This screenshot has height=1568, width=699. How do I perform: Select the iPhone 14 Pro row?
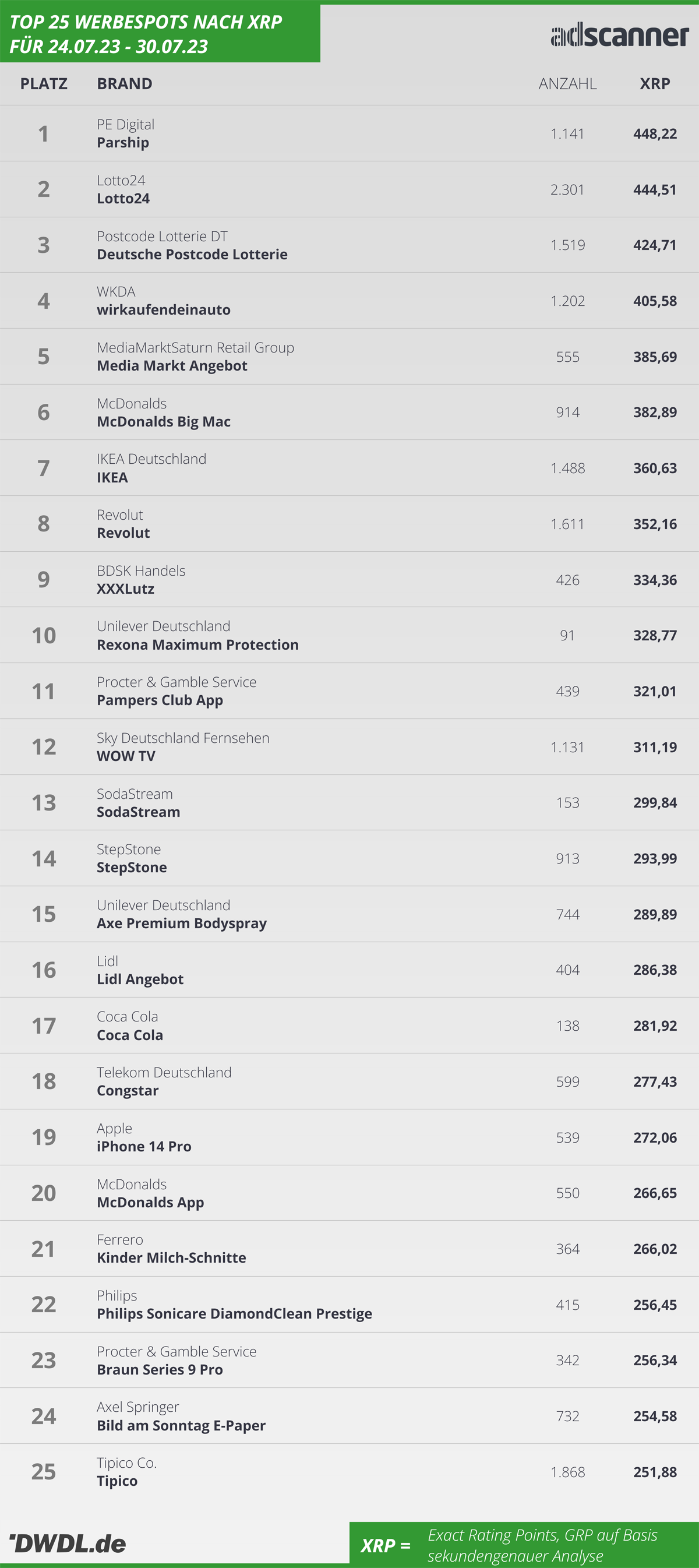point(349,1137)
